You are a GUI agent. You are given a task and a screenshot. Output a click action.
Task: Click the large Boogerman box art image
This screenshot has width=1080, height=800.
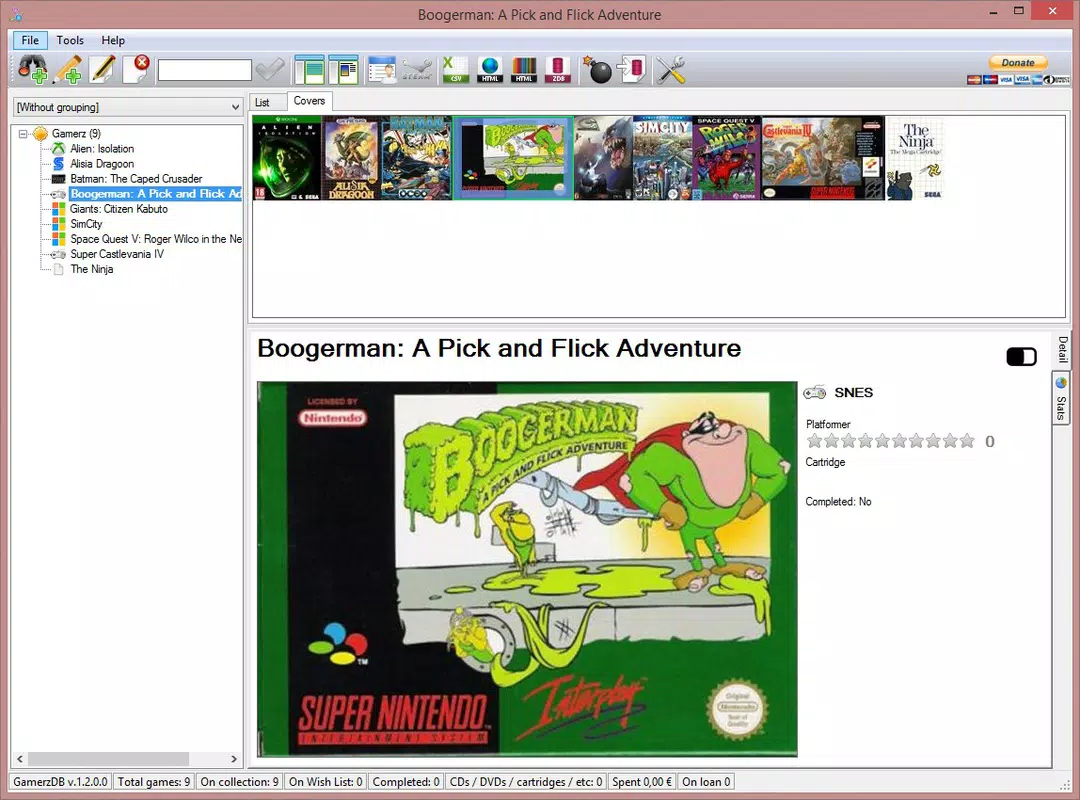click(x=527, y=569)
